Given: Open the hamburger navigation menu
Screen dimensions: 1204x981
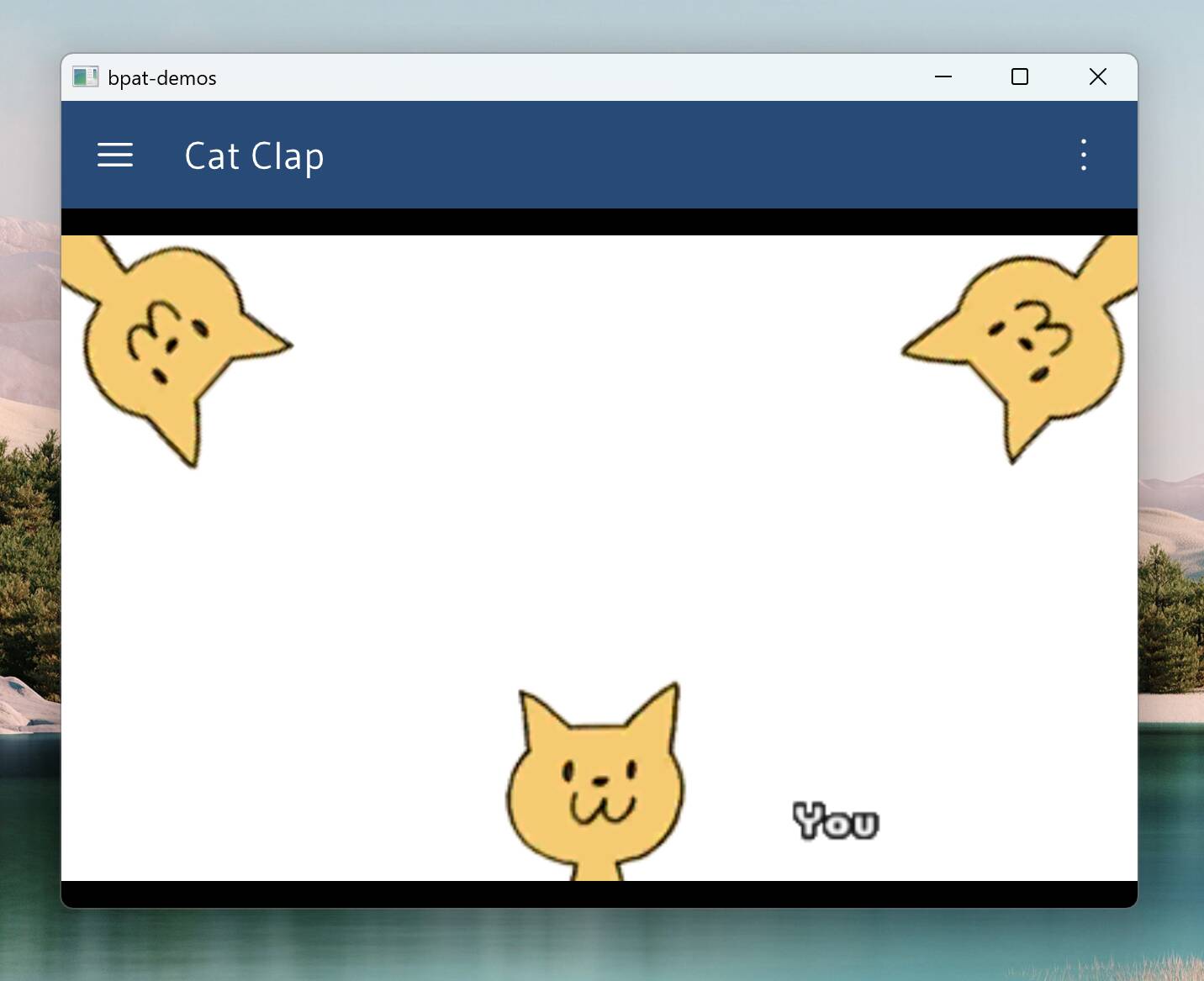Looking at the screenshot, I should 115,155.
